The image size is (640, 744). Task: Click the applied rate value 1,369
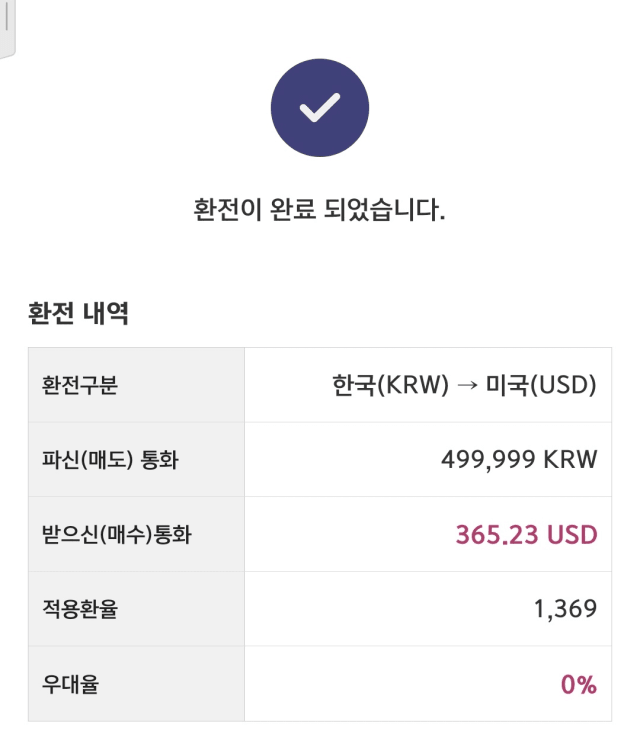pyautogui.click(x=565, y=609)
